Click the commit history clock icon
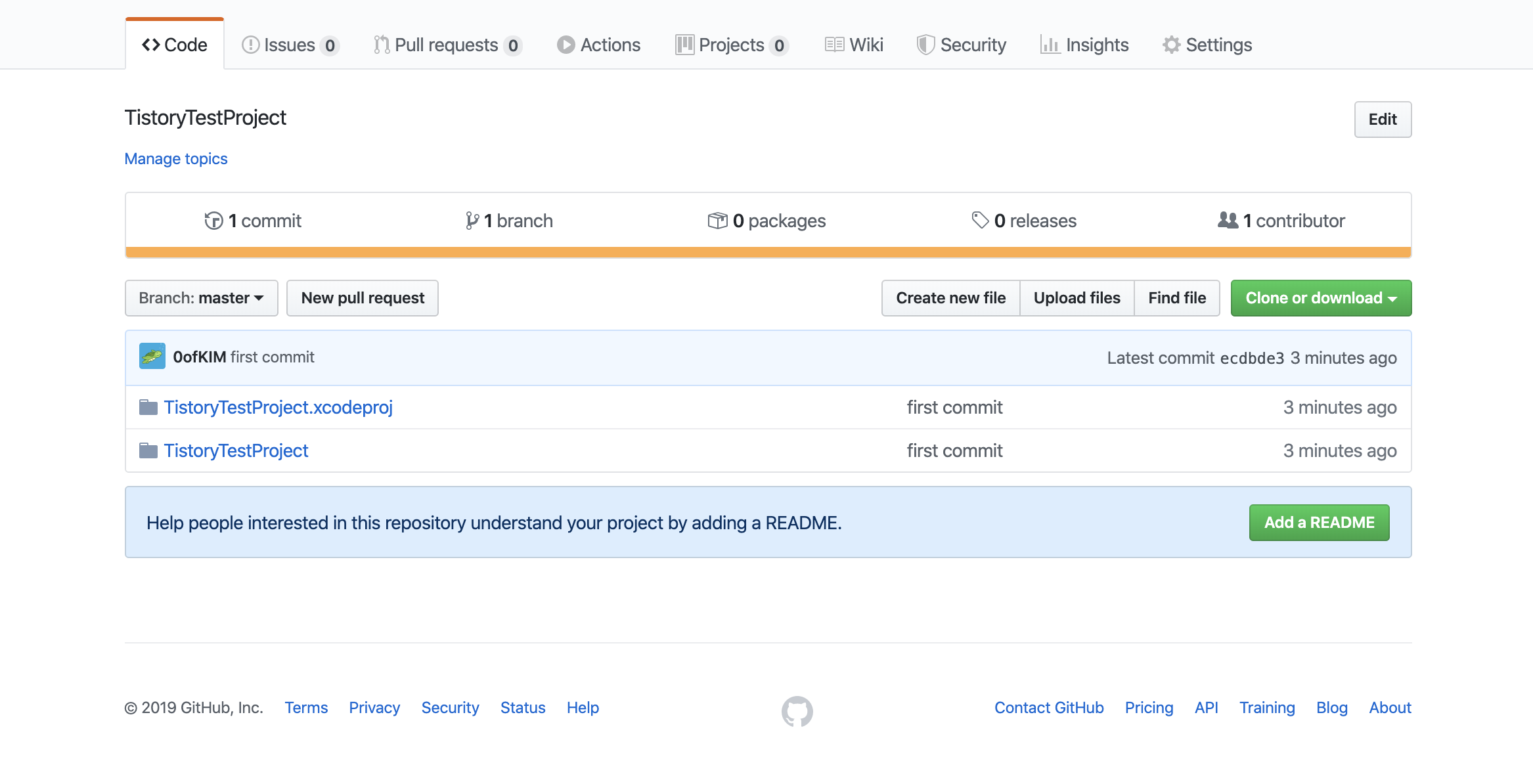1533x784 pixels. (x=213, y=221)
